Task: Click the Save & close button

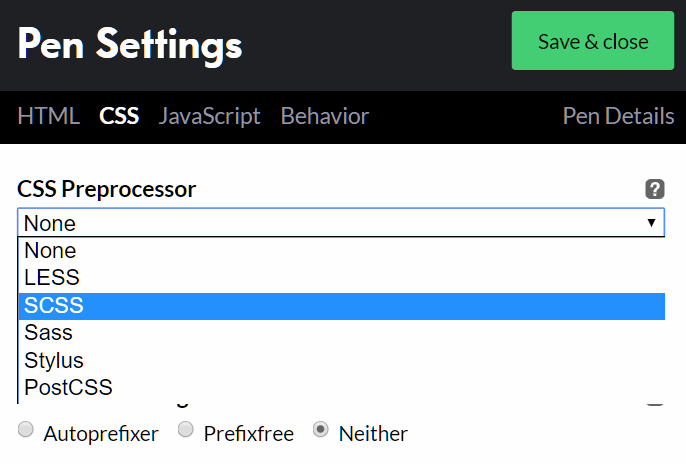Action: 593,41
